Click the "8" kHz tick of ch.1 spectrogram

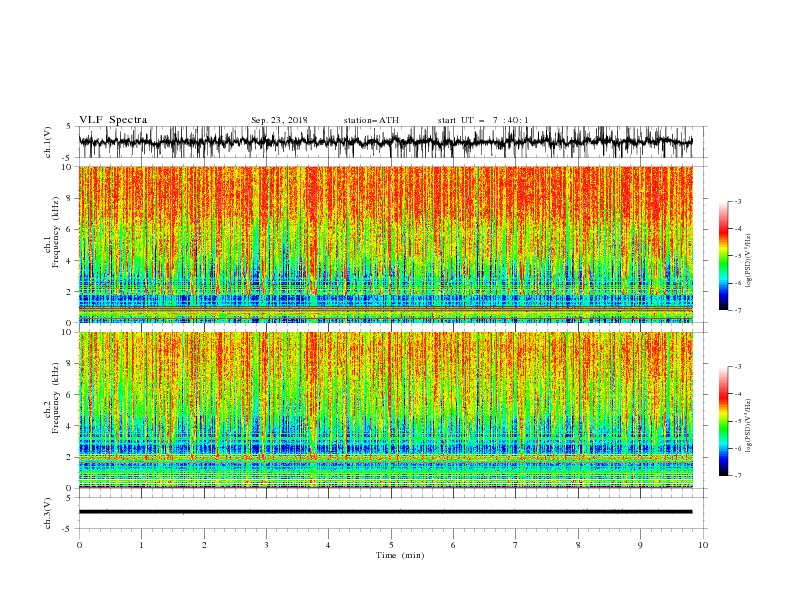70,198
